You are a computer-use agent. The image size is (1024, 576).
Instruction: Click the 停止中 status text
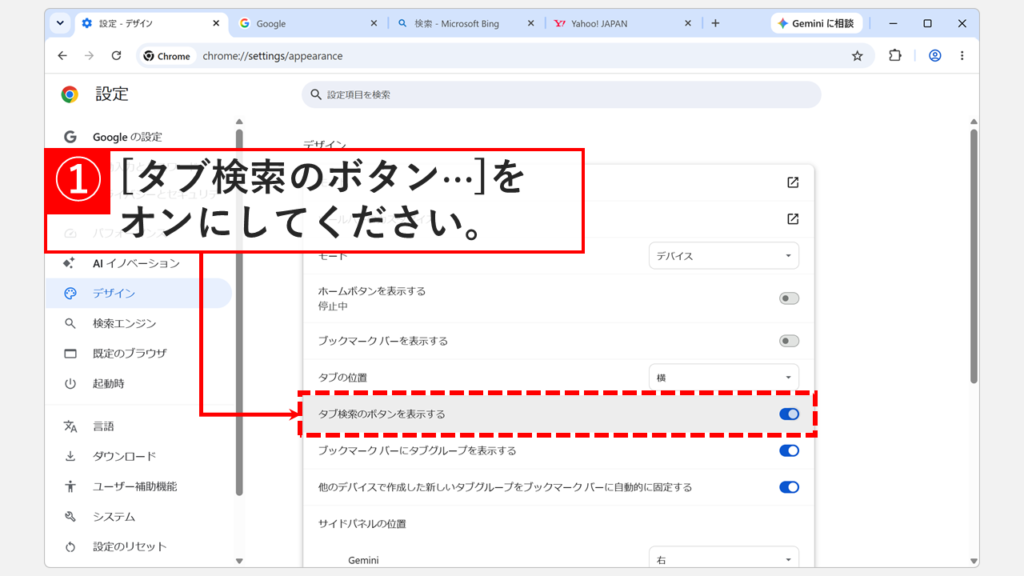(332, 306)
